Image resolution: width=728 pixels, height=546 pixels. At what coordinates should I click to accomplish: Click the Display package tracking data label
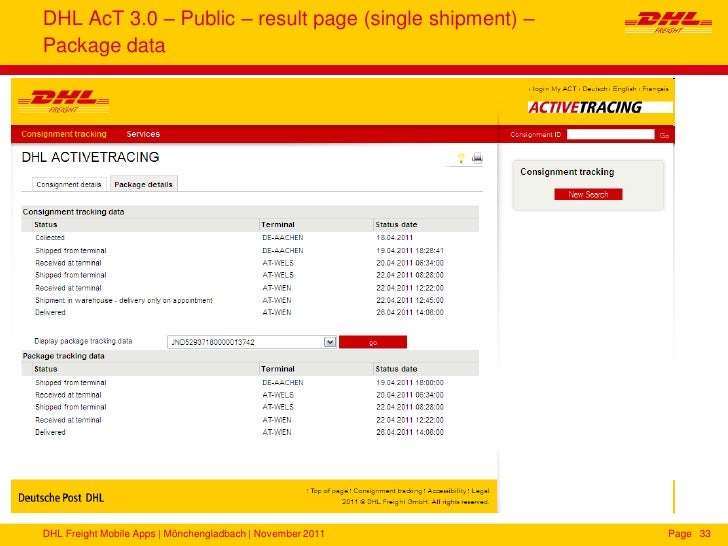(x=83, y=341)
